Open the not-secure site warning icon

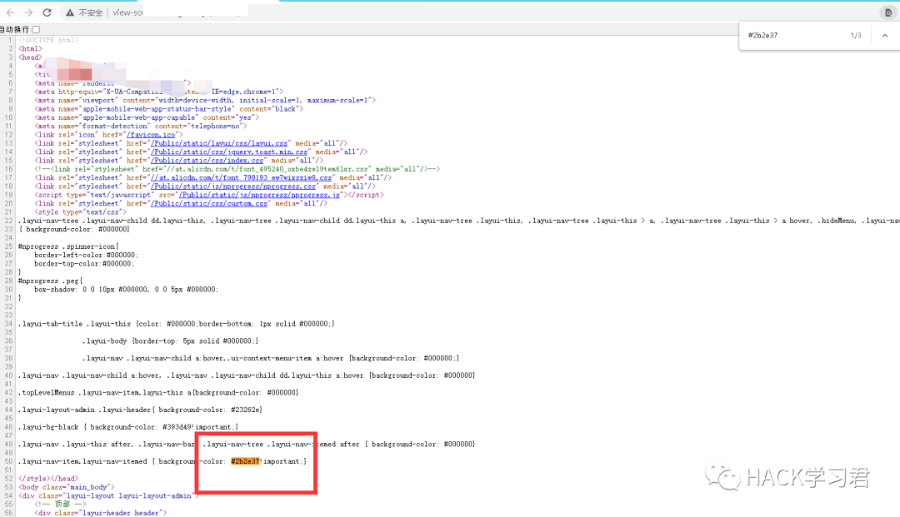(x=69, y=13)
